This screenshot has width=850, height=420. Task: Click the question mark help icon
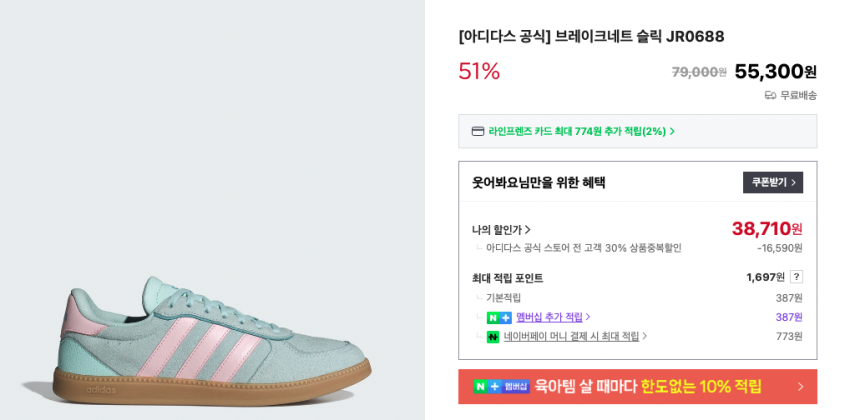(x=796, y=277)
